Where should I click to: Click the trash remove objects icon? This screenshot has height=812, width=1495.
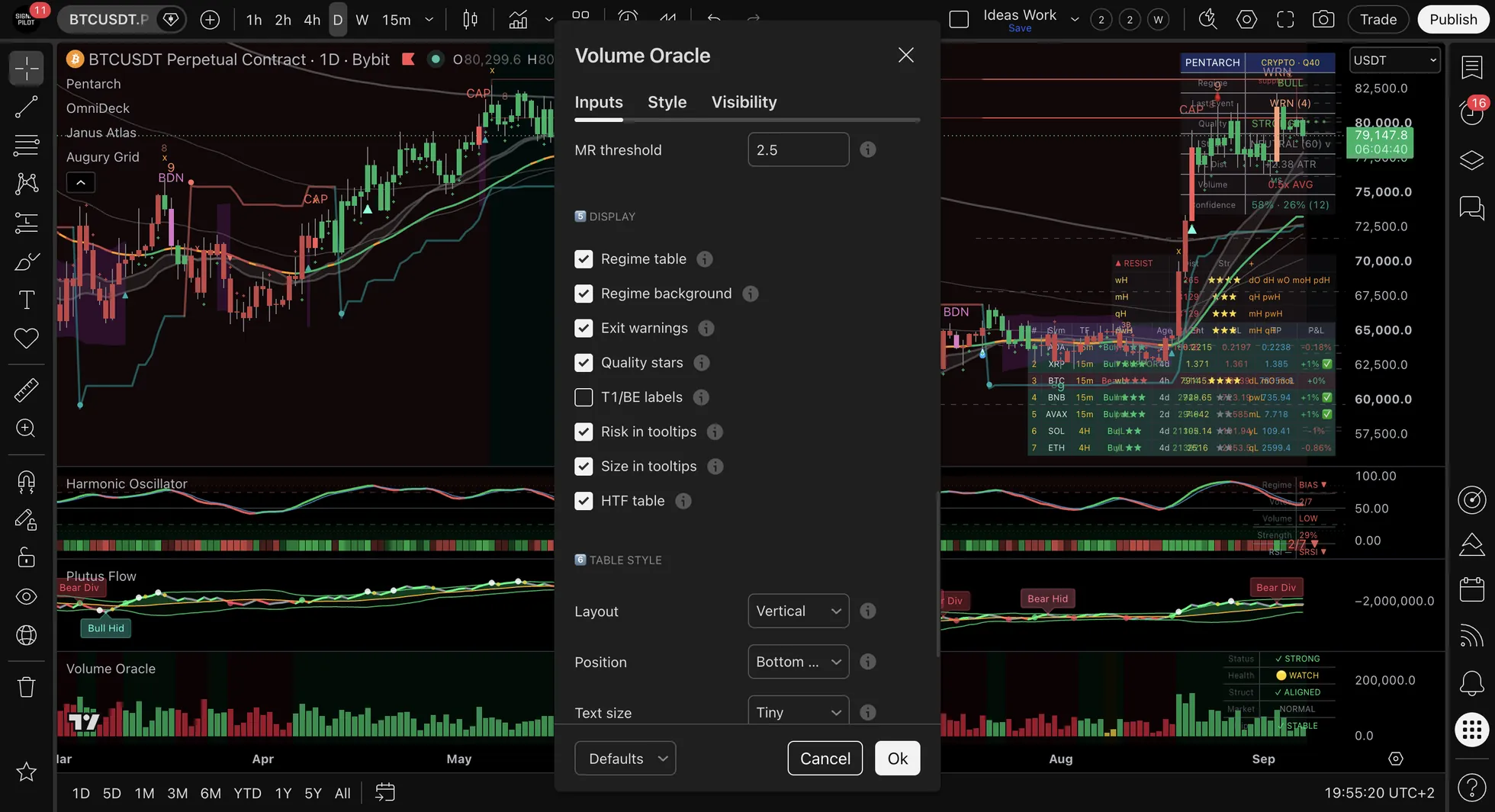point(26,687)
